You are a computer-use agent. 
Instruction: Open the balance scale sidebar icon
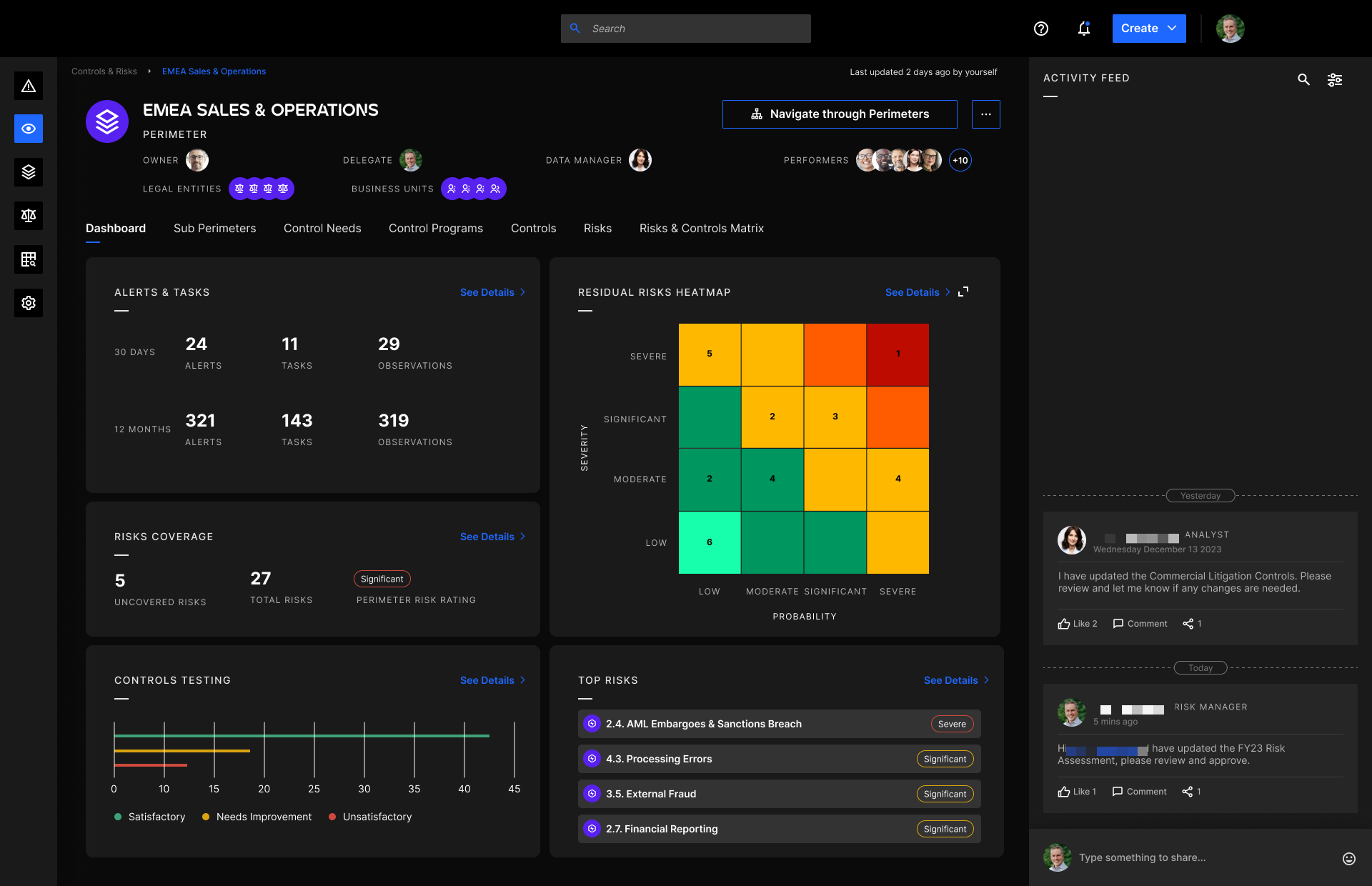29,216
